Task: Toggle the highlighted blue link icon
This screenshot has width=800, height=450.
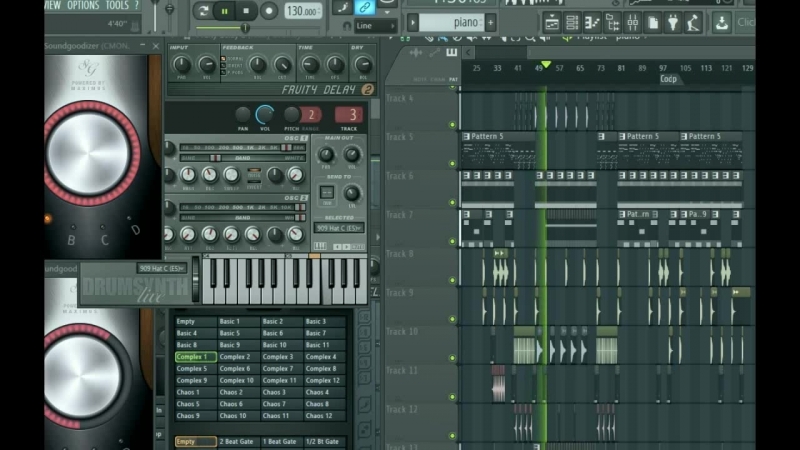Action: [x=364, y=7]
